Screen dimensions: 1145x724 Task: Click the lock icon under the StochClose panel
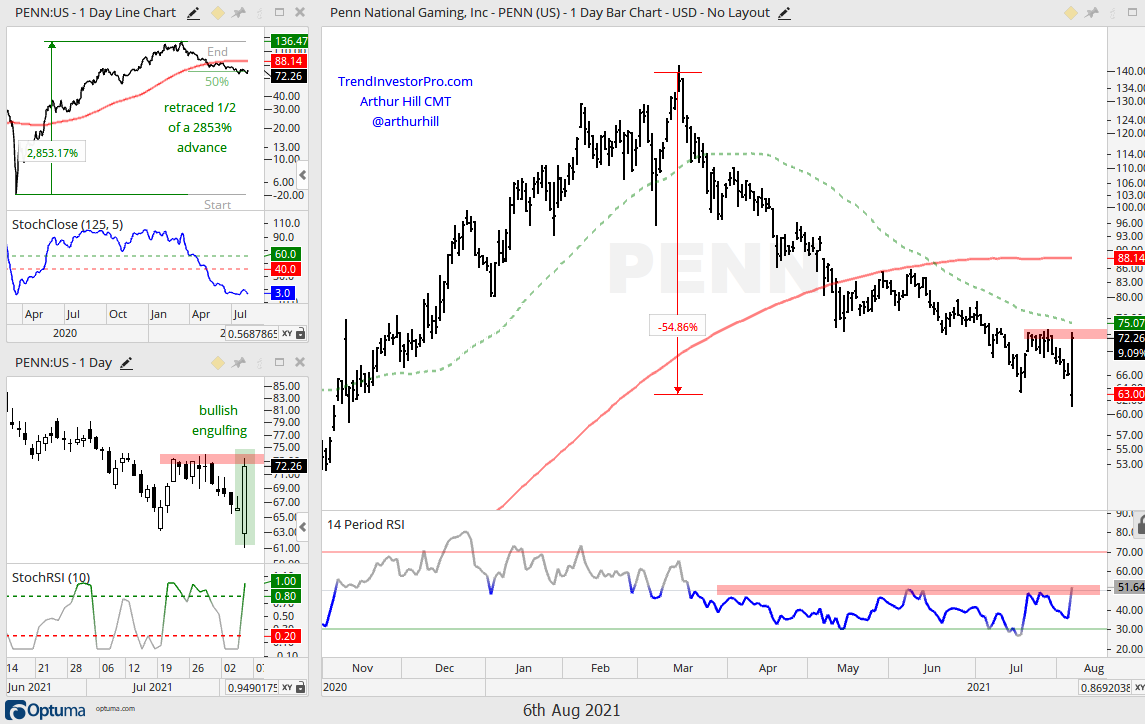point(301,334)
